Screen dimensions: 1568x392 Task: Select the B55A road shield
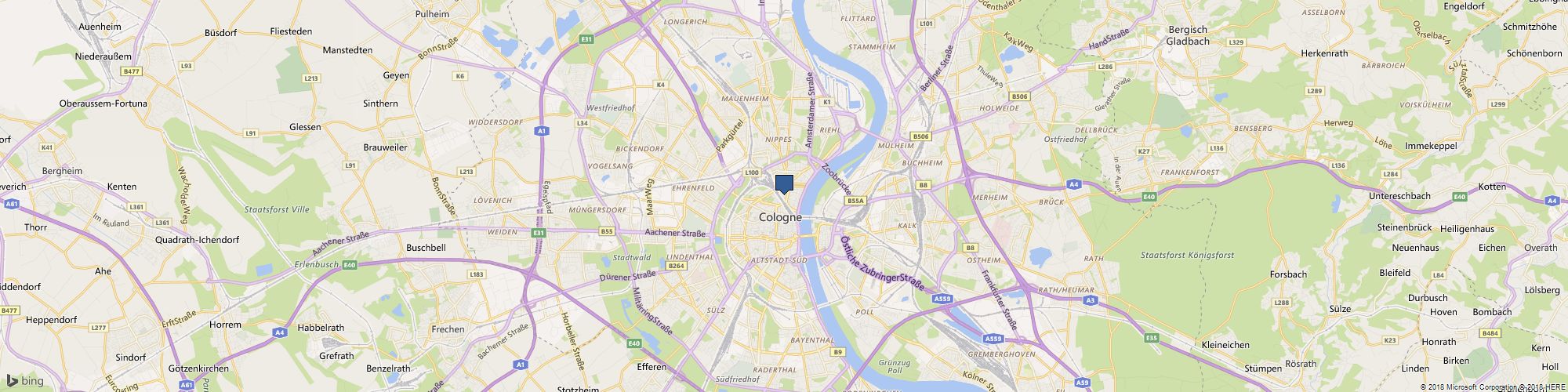point(855,201)
